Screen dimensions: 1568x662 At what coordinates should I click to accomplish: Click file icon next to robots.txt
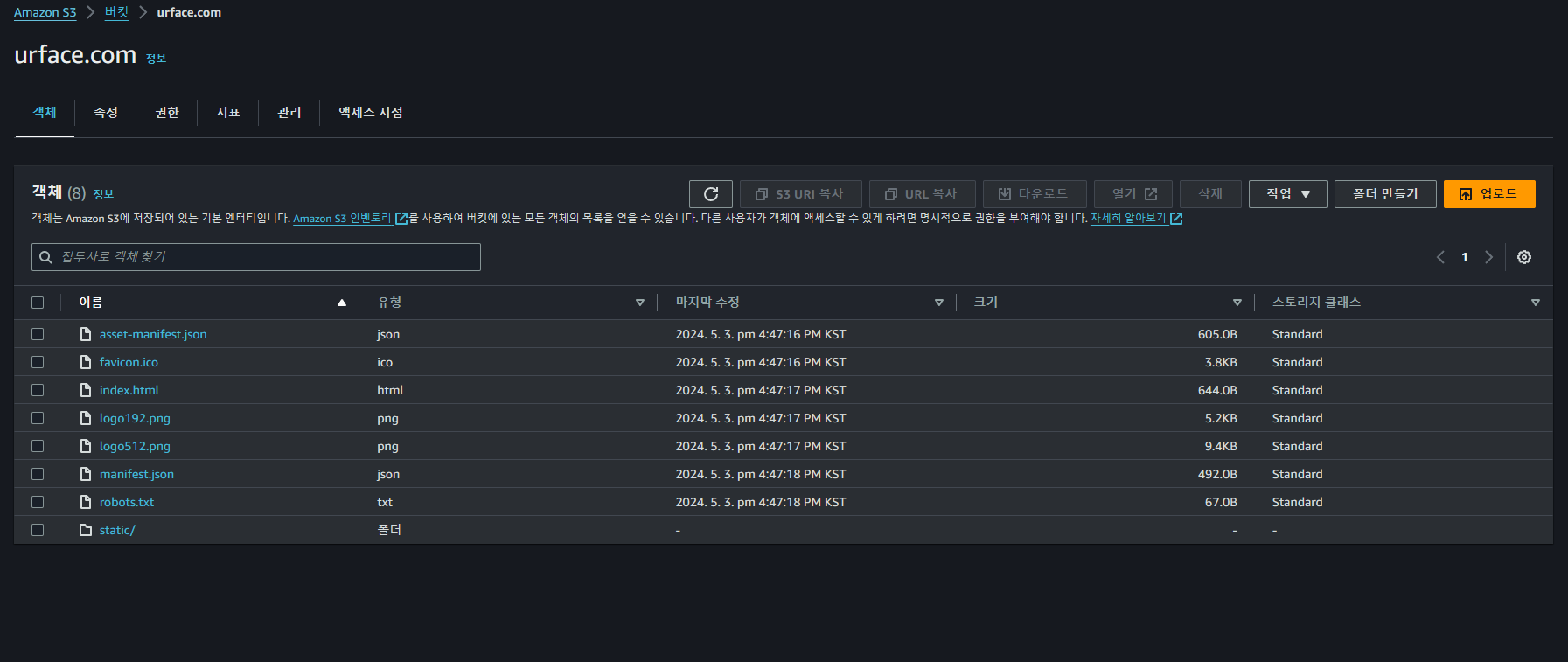pos(86,502)
